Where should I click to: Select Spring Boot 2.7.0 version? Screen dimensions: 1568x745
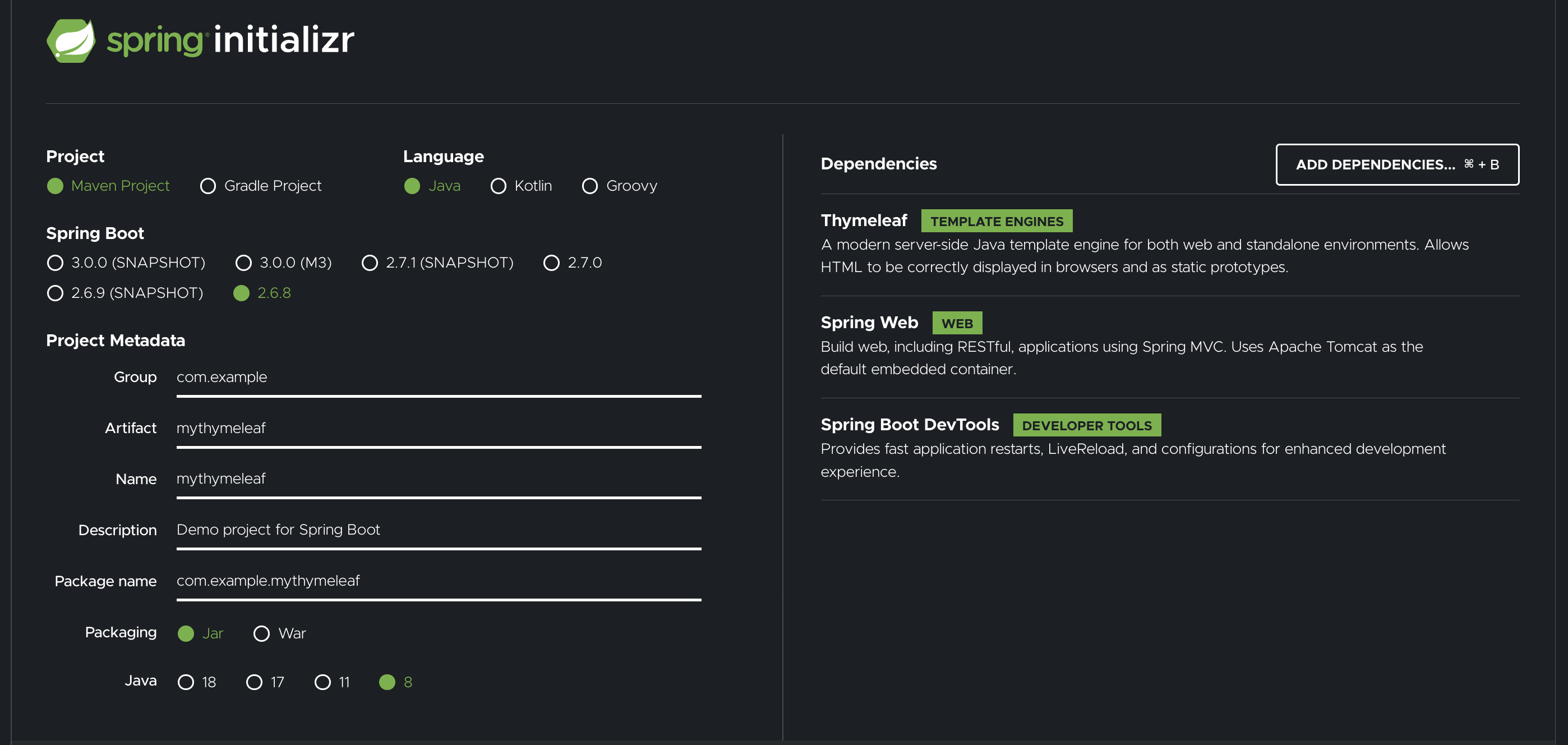coord(551,263)
